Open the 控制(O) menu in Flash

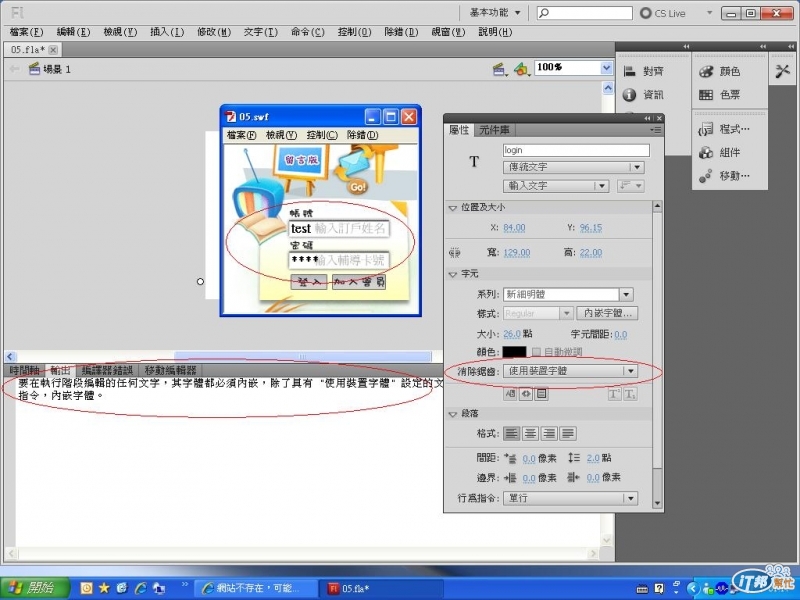354,32
